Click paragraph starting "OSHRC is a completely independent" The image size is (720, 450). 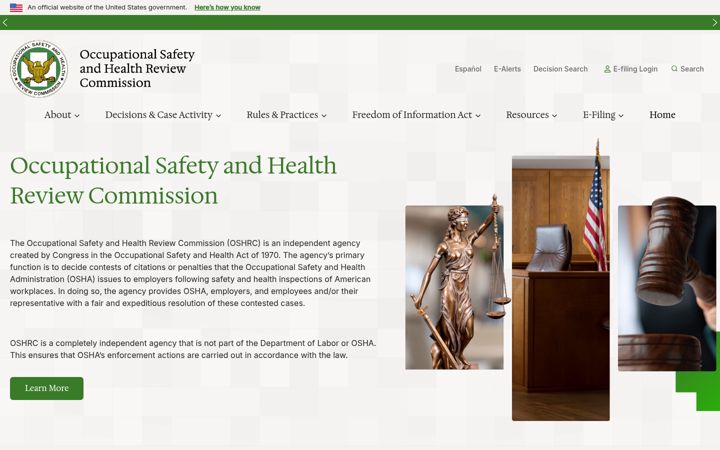[193, 349]
